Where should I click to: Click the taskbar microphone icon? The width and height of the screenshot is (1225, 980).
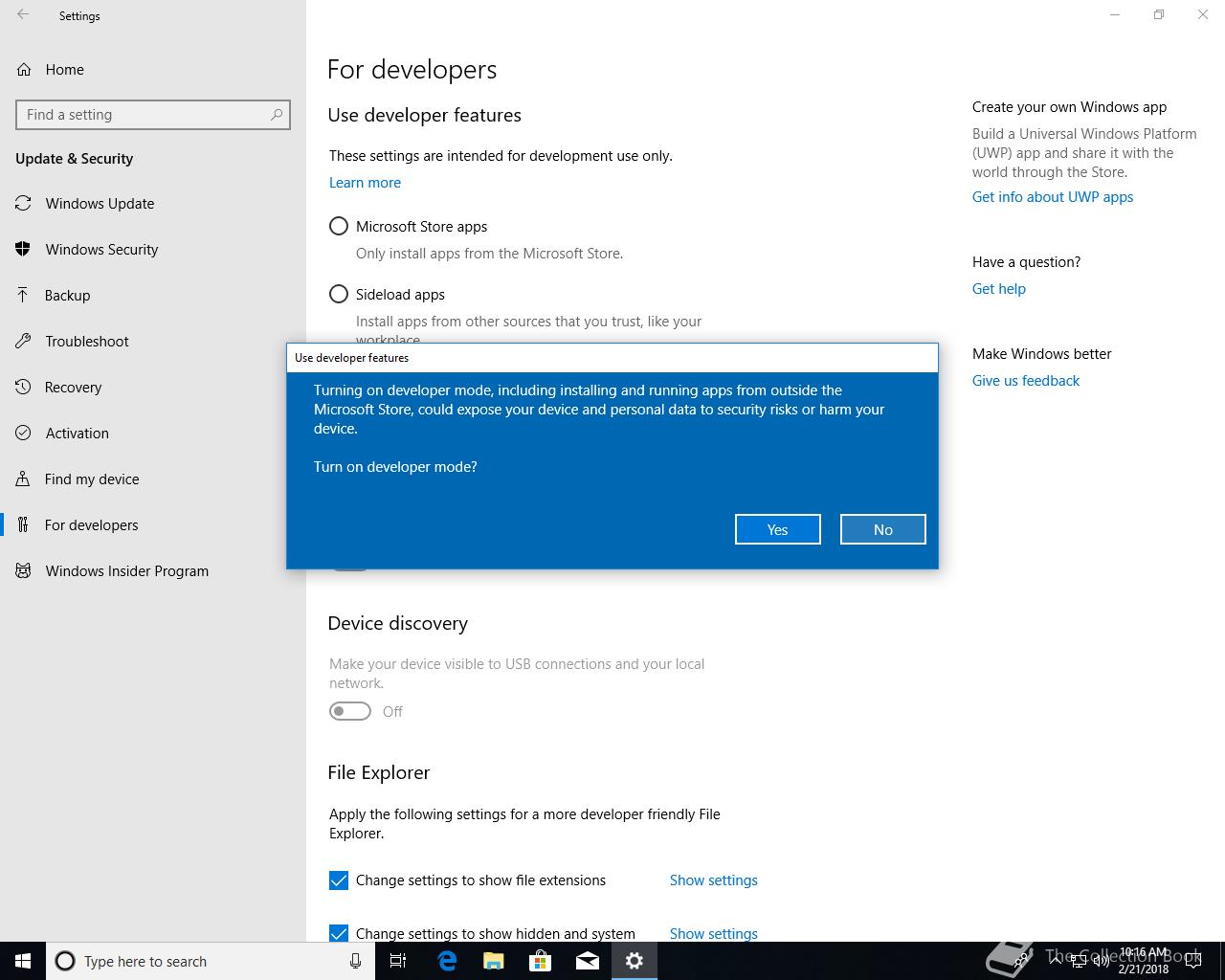point(355,961)
